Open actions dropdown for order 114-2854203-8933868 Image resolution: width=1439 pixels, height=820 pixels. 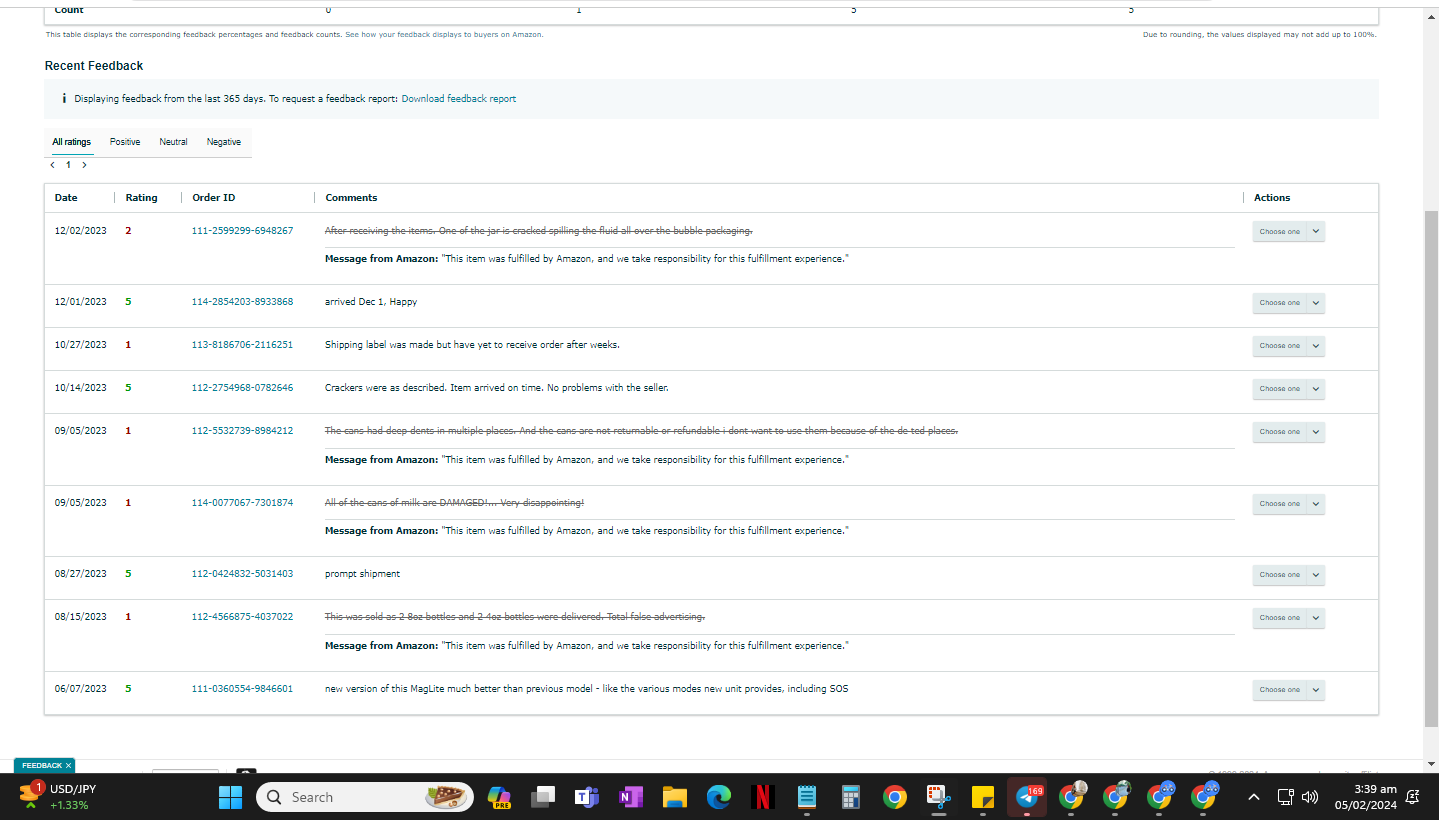(x=1289, y=302)
